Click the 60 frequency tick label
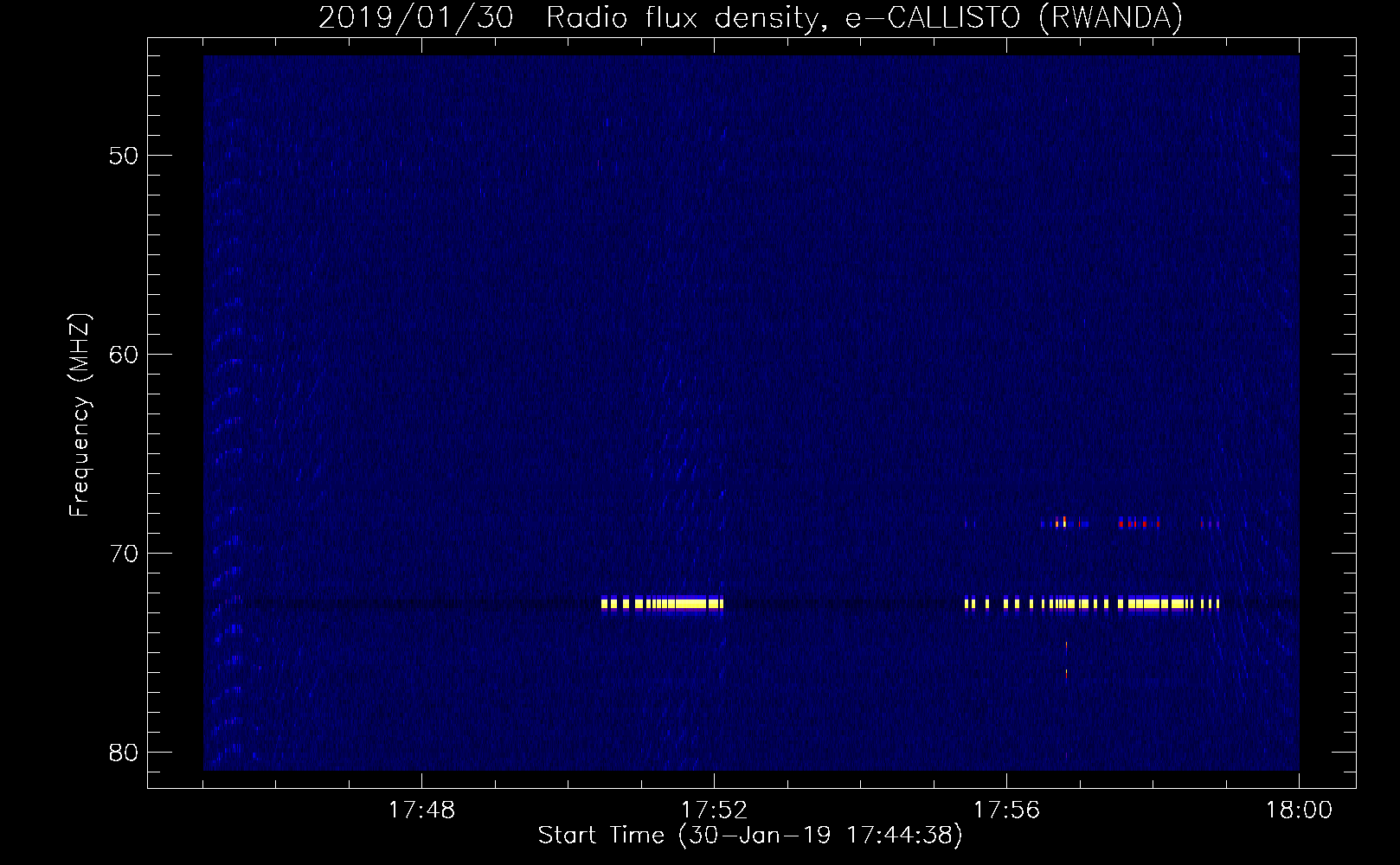This screenshot has height=865, width=1400. tap(124, 355)
